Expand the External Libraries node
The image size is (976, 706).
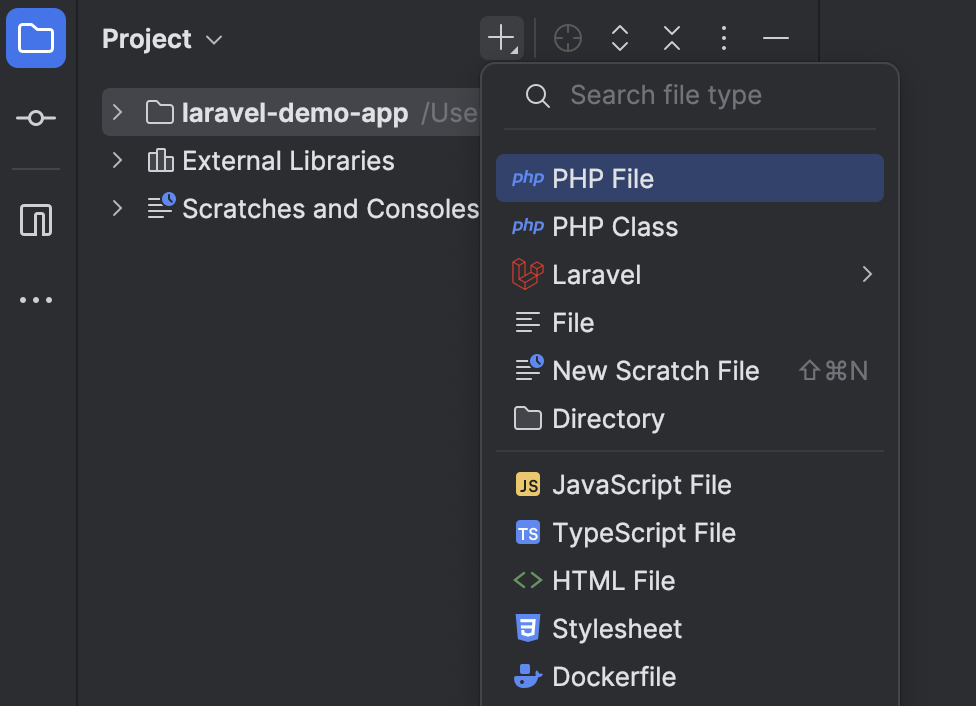coord(117,160)
